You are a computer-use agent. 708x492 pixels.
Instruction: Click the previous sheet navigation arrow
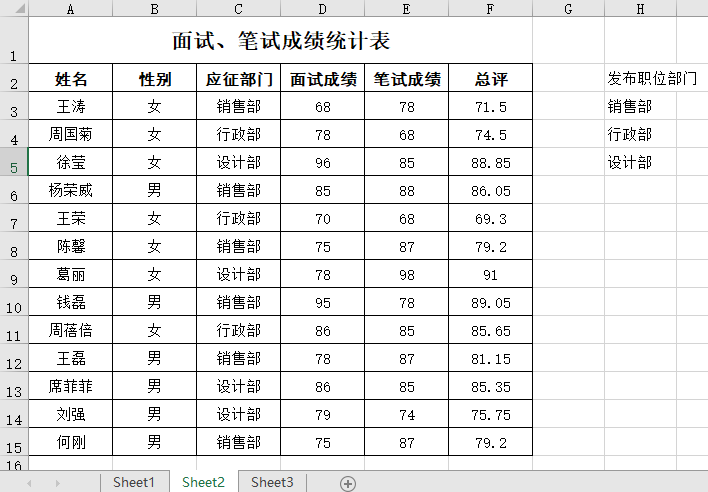pyautogui.click(x=29, y=483)
